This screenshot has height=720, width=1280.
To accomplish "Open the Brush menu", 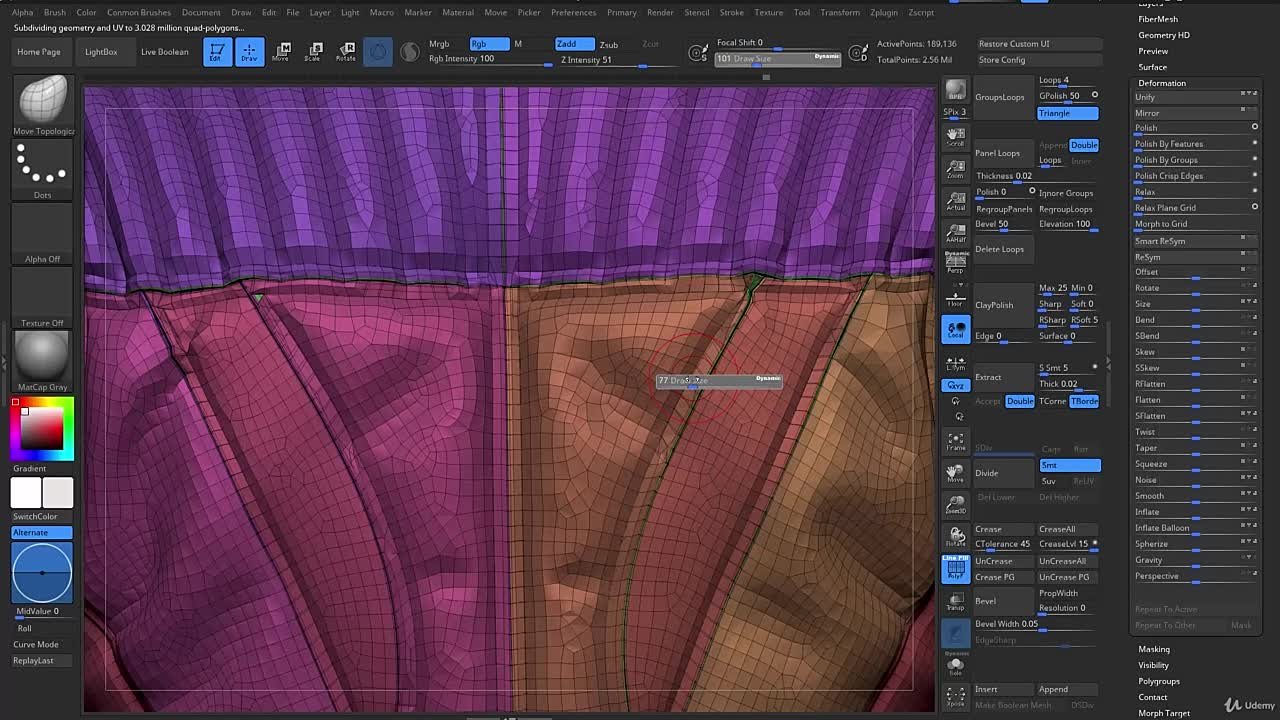I will tap(54, 13).
